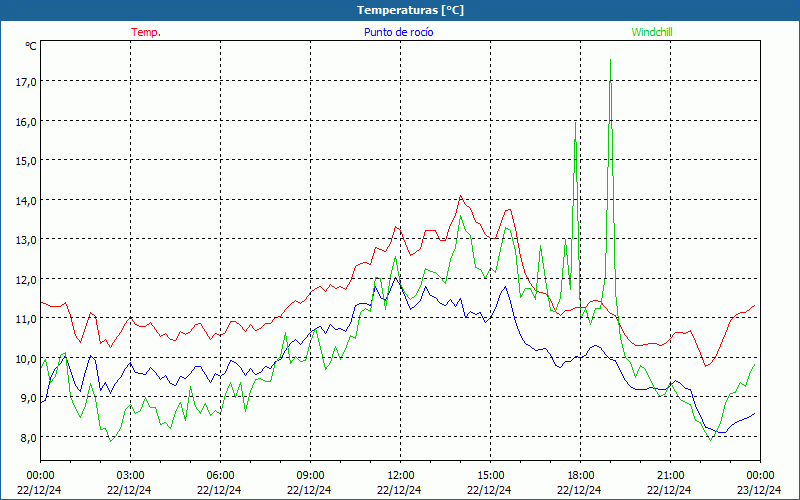Click the 12,0 y-axis label
This screenshot has height=500, width=800.
(x=26, y=279)
